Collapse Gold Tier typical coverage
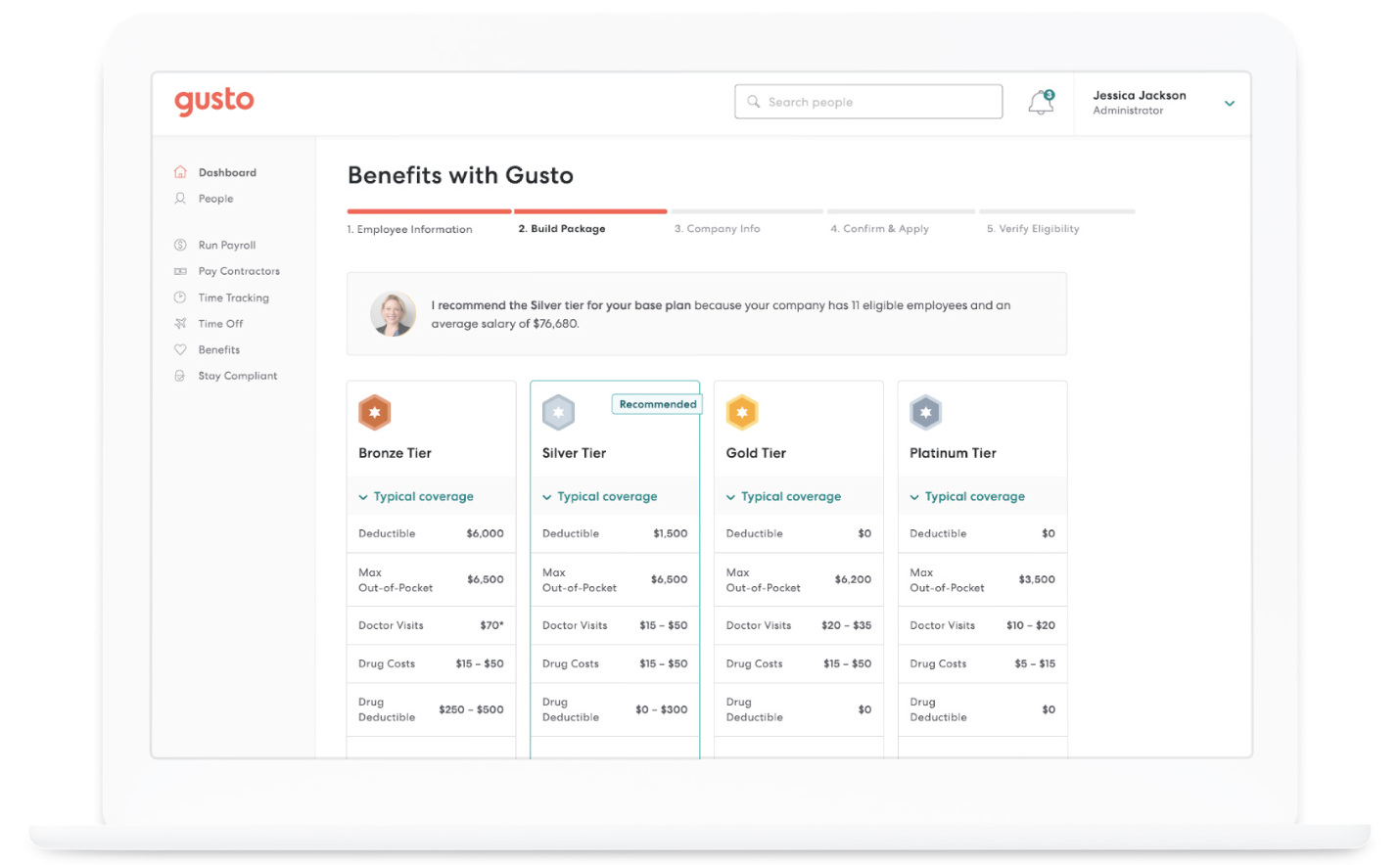This screenshot has width=1400, height=865. pos(783,497)
